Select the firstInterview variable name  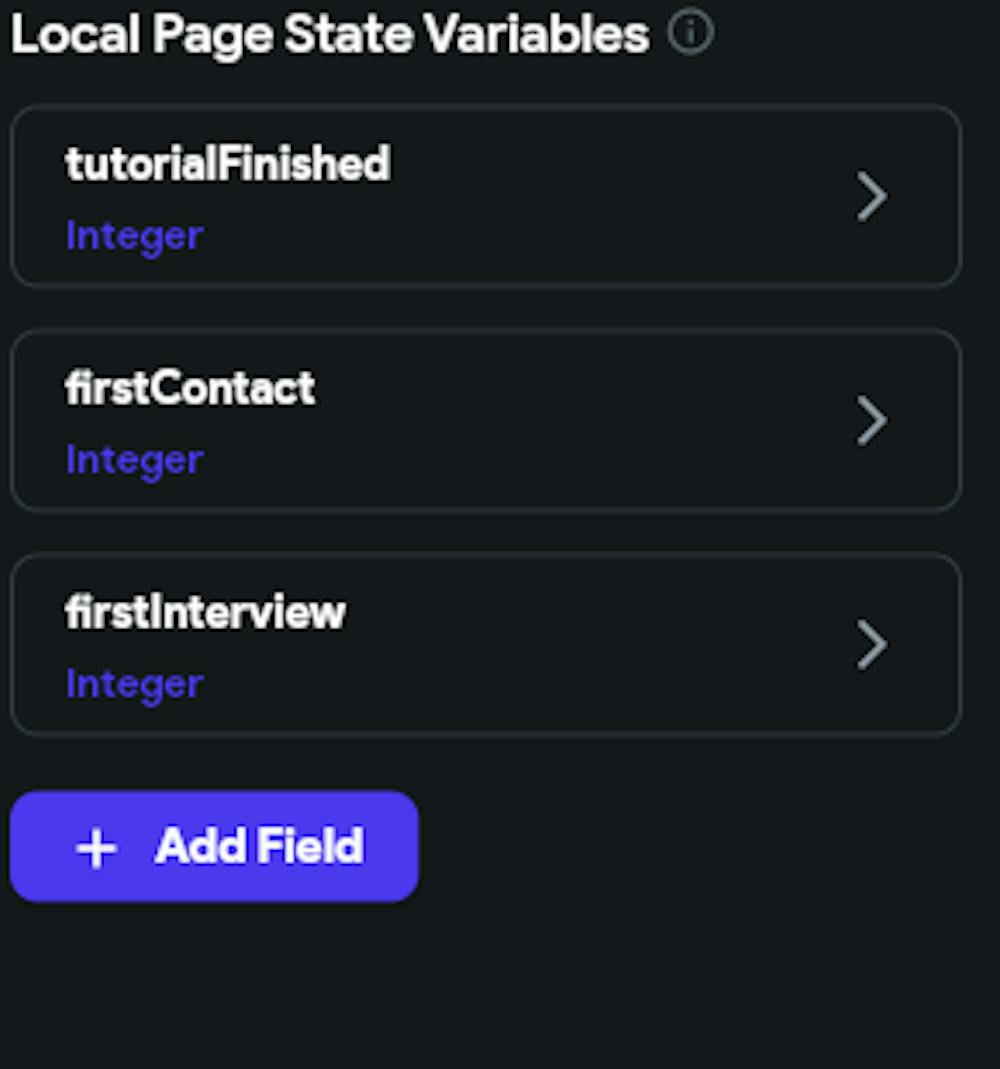[x=205, y=612]
